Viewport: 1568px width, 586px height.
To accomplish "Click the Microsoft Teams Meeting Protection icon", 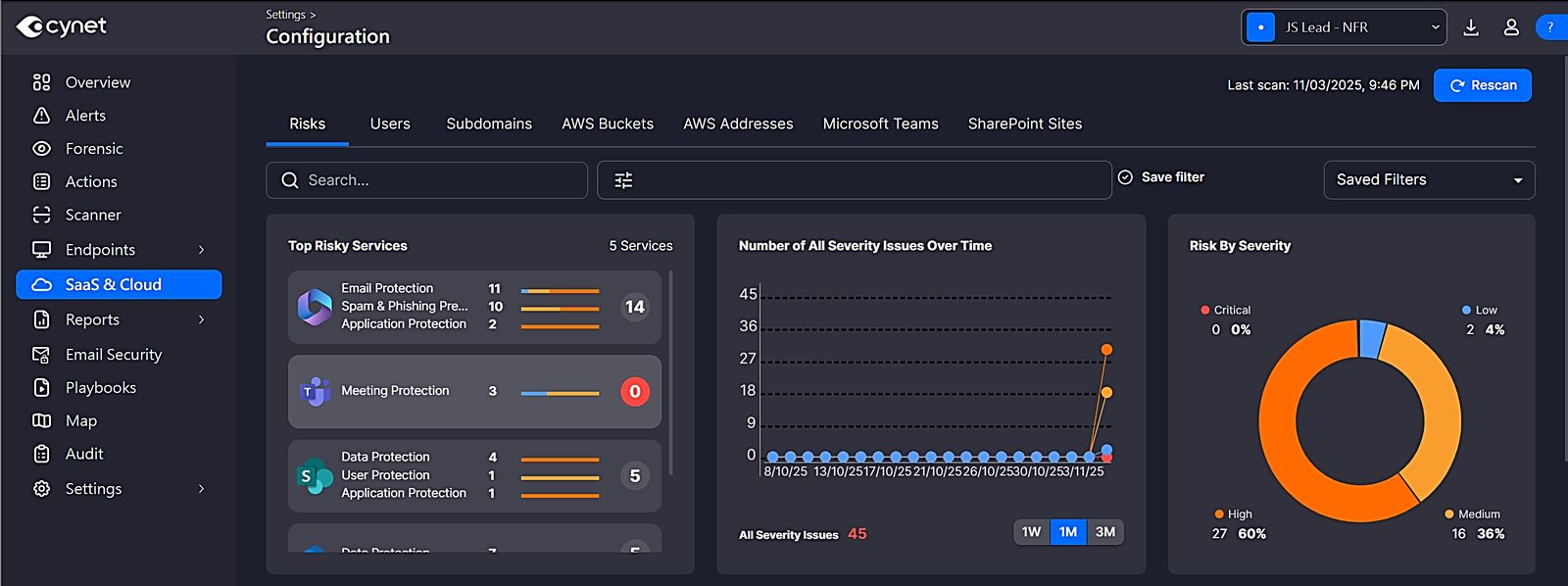I will pyautogui.click(x=314, y=391).
